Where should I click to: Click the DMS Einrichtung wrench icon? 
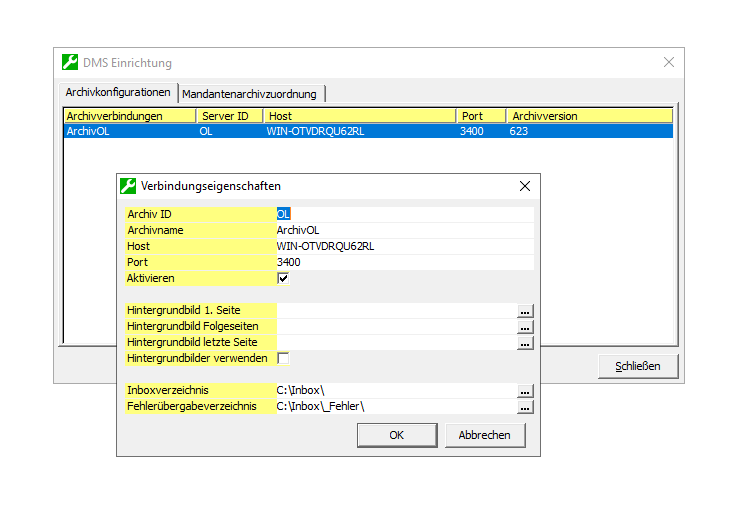[x=70, y=63]
